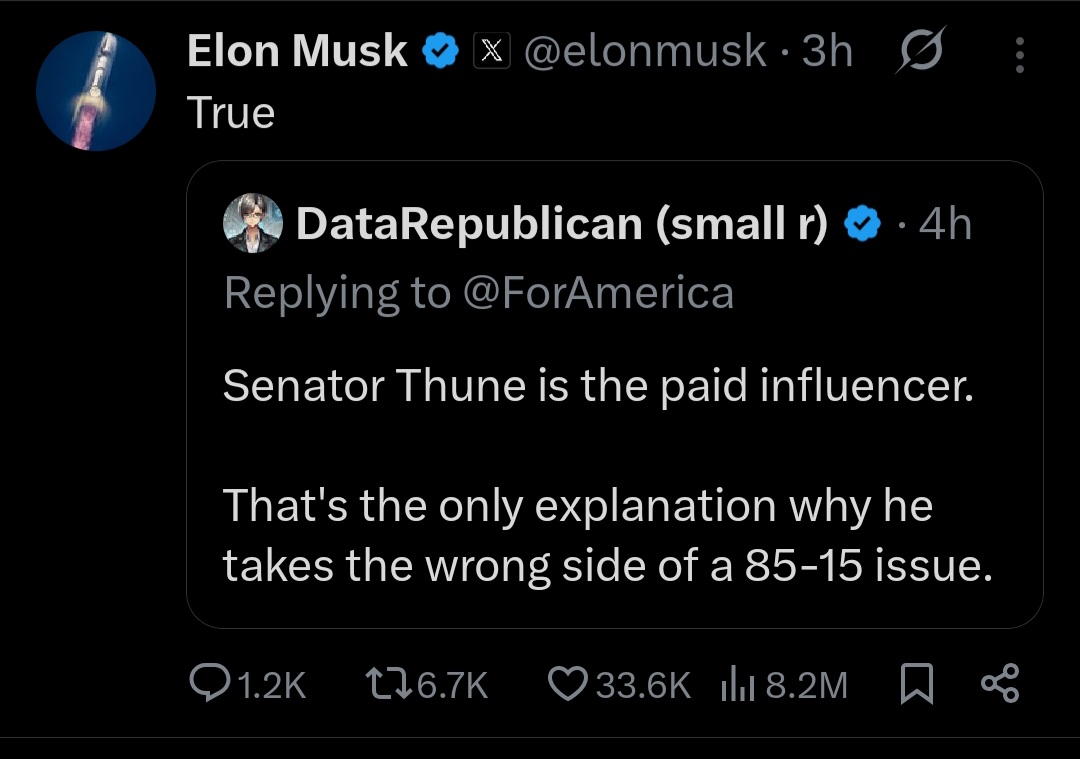Open Elon Musk's rocket profile picture
This screenshot has width=1080, height=759.
tap(96, 91)
